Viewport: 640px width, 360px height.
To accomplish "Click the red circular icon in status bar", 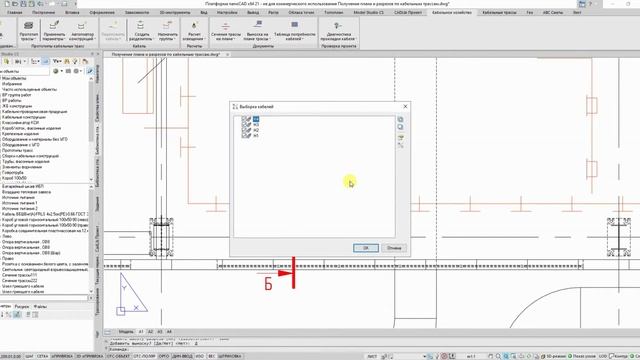I will click(x=444, y=356).
